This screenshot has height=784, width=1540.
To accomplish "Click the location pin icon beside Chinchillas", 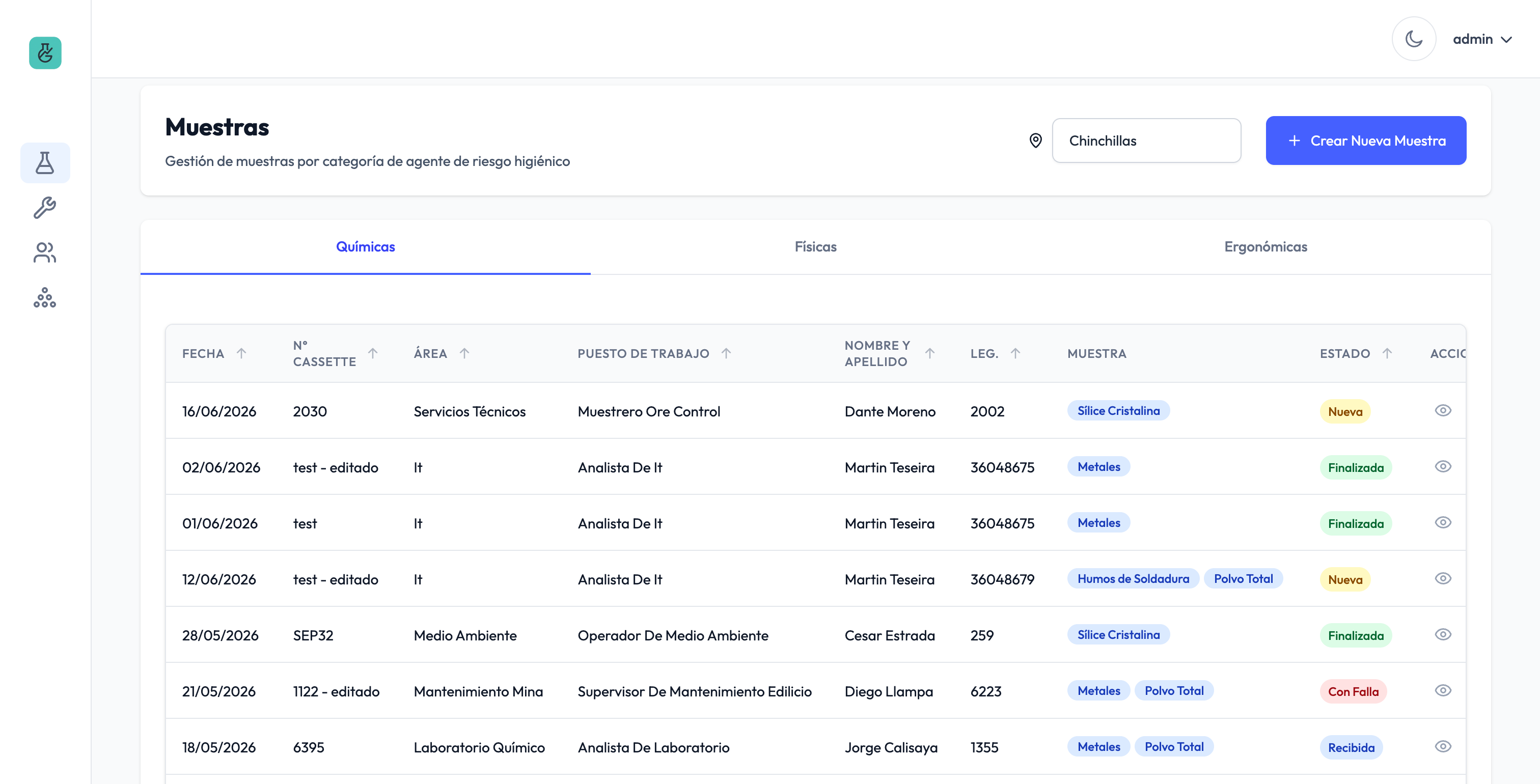I will pyautogui.click(x=1035, y=141).
